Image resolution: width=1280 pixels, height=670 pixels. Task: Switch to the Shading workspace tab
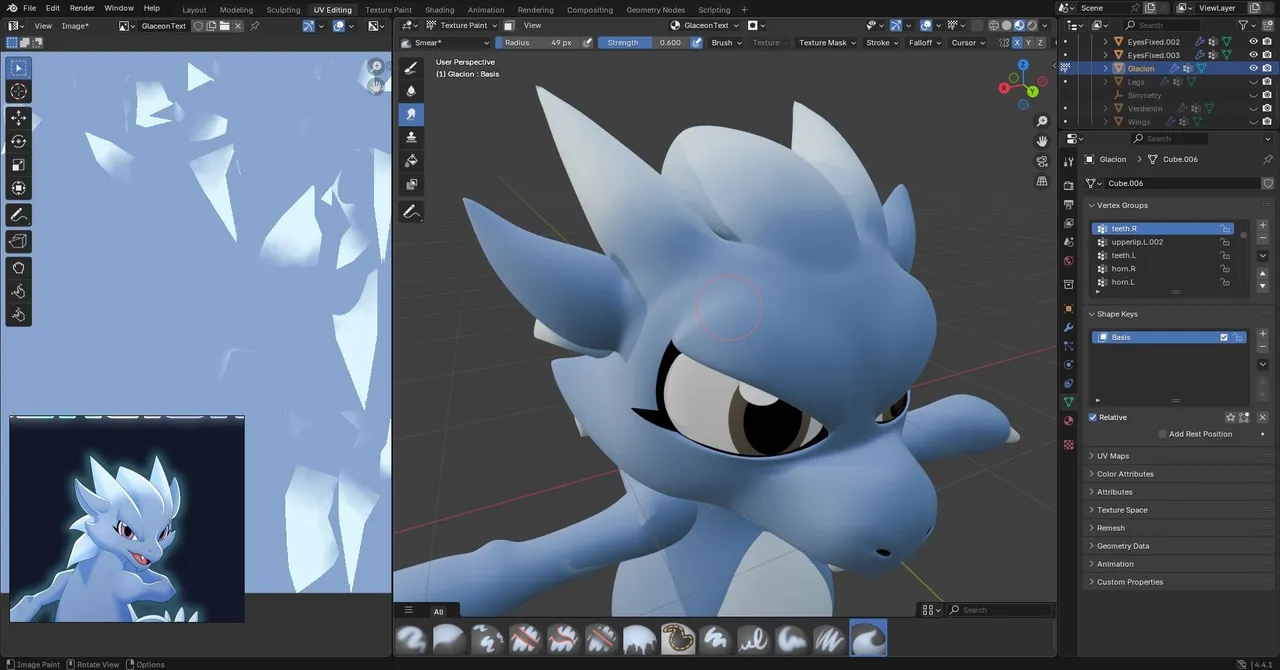[439, 10]
